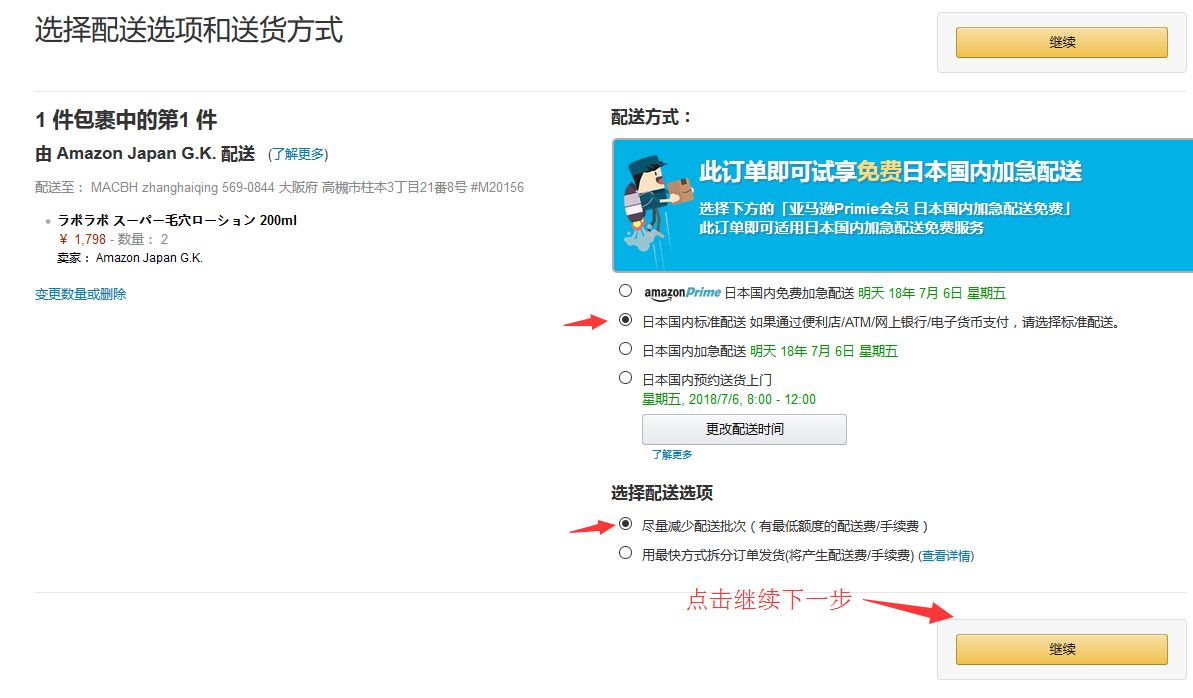Select 尽量减少配送批次 radio option
Image resolution: width=1193 pixels, height=698 pixels.
(x=625, y=524)
